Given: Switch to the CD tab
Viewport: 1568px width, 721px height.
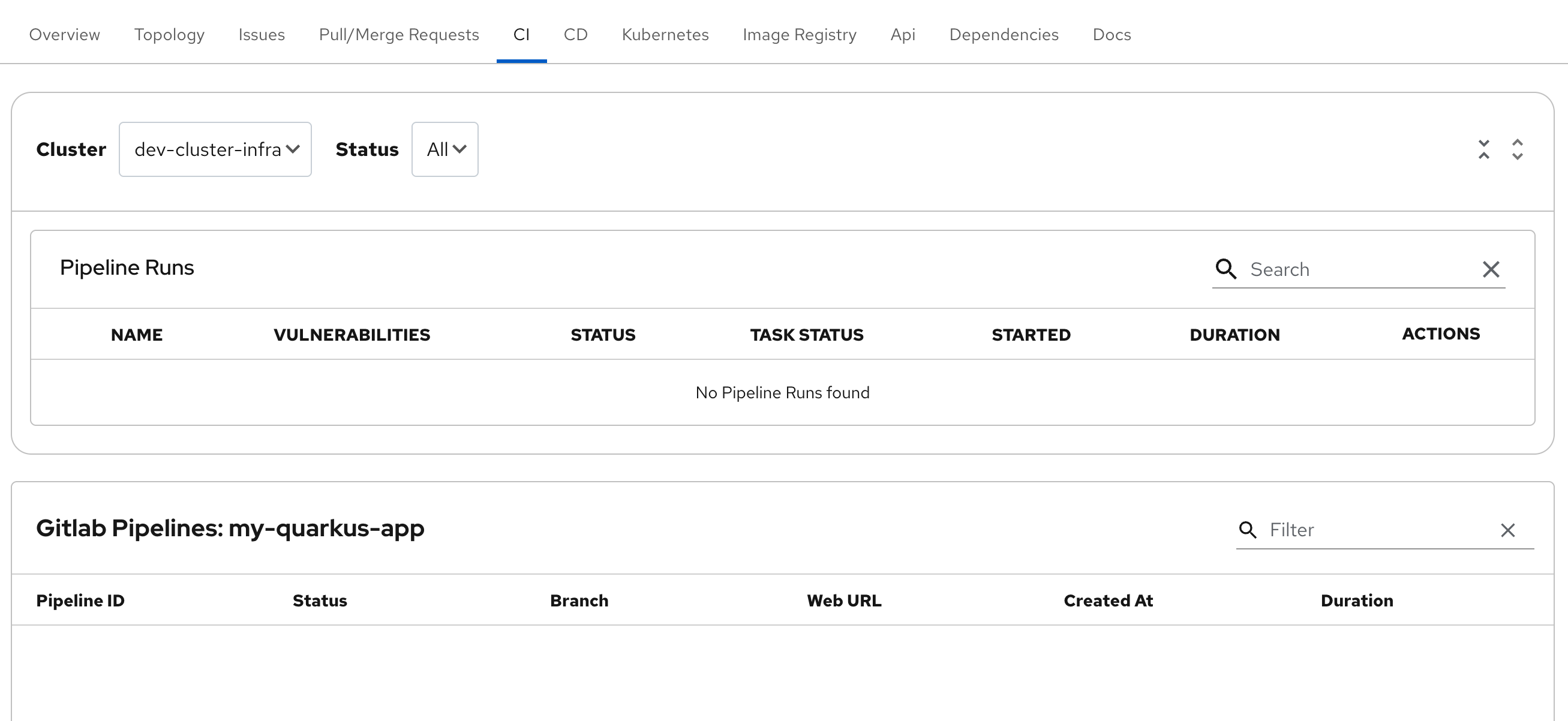Looking at the screenshot, I should click(575, 35).
